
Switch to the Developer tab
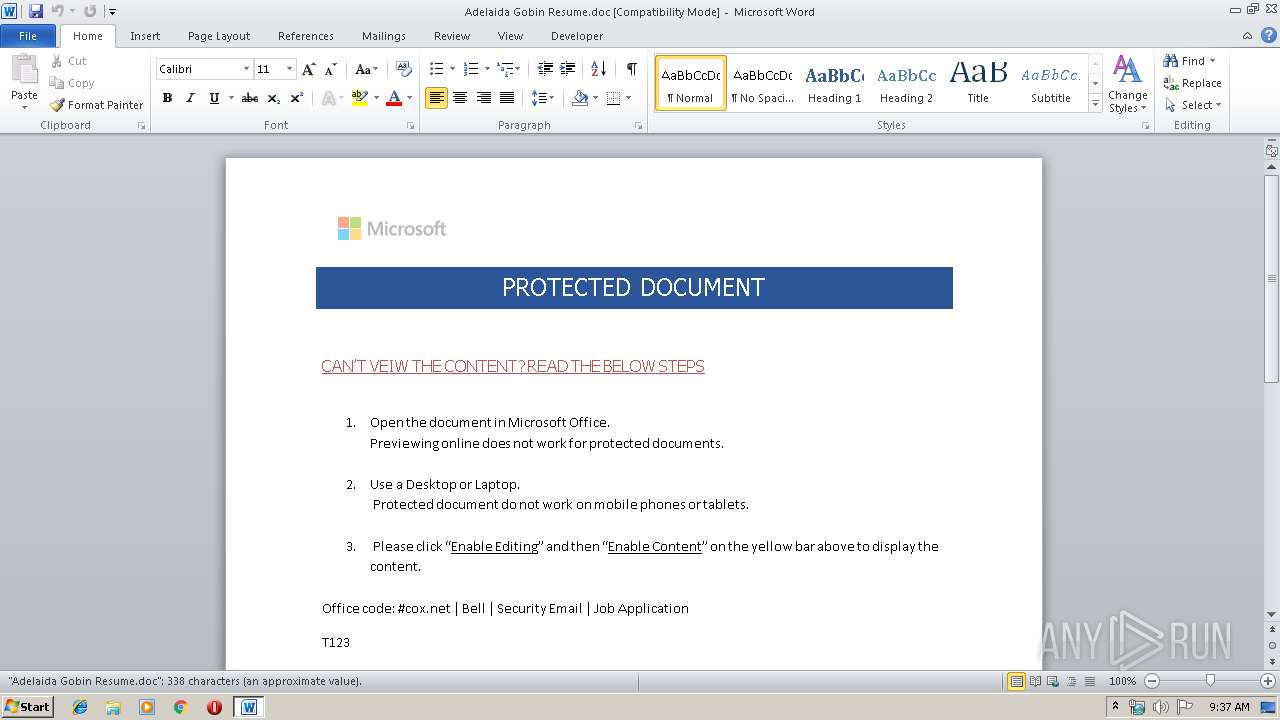(x=577, y=36)
